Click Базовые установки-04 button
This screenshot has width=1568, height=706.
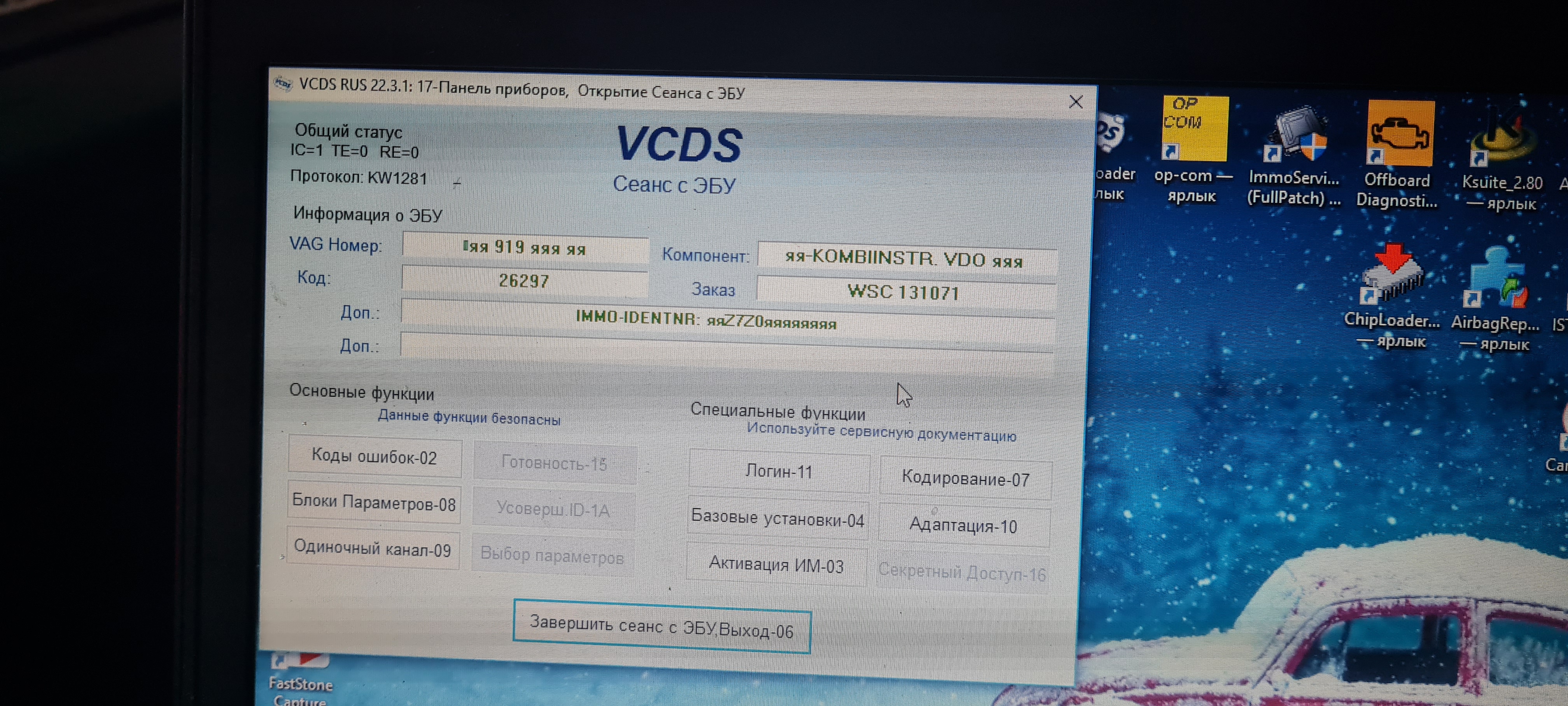point(777,519)
